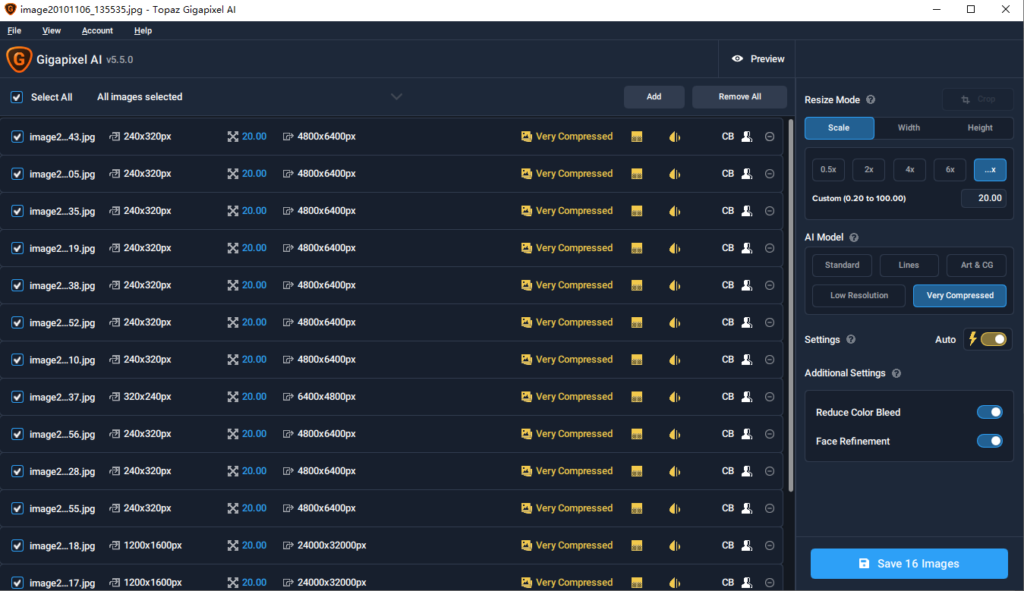Open the View menu

pyautogui.click(x=52, y=31)
